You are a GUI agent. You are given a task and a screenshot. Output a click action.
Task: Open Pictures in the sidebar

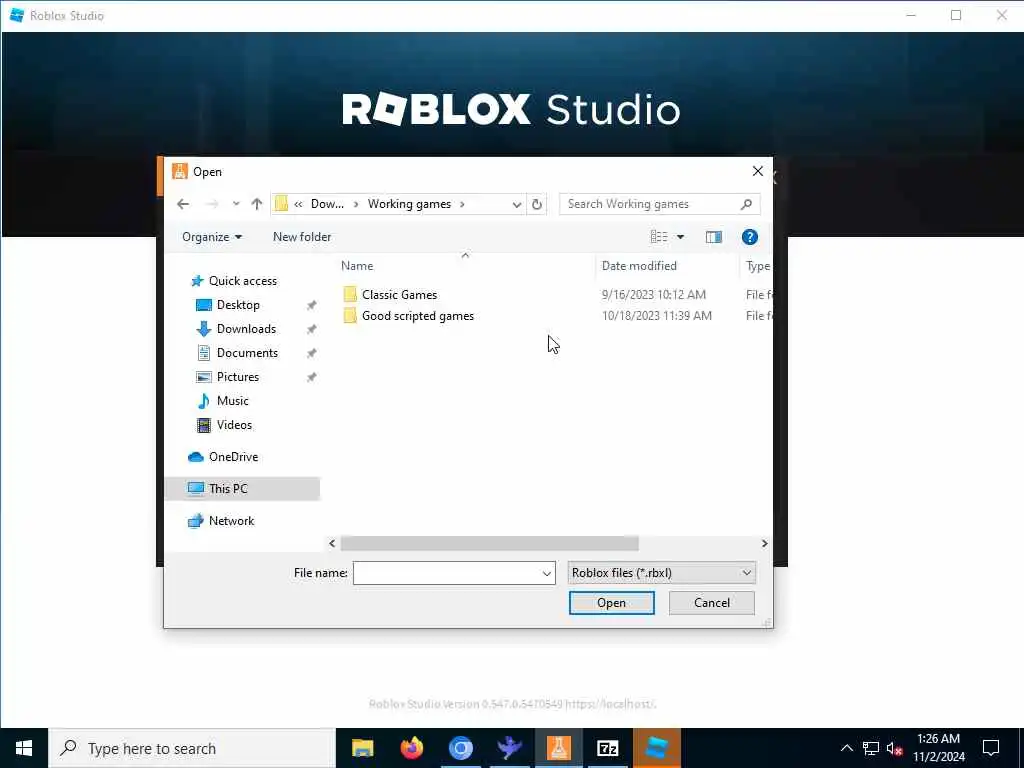coord(238,377)
